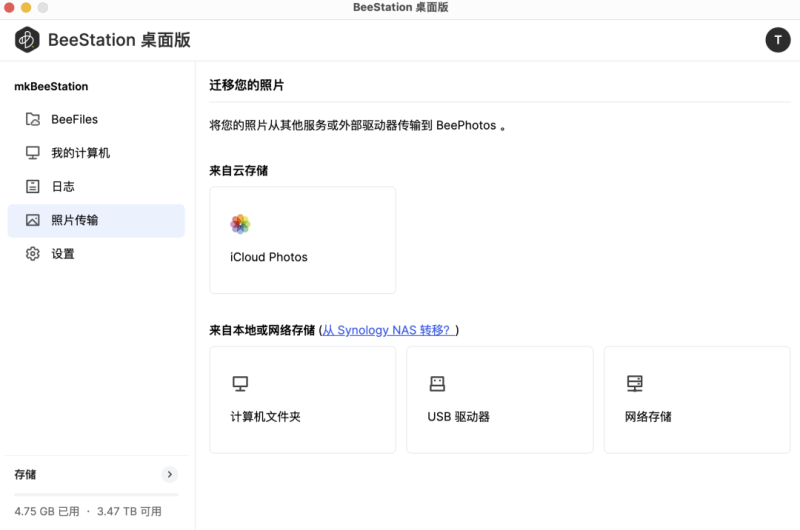The width and height of the screenshot is (800, 530).
Task: Select 照片传输 in sidebar
Action: tap(96, 220)
